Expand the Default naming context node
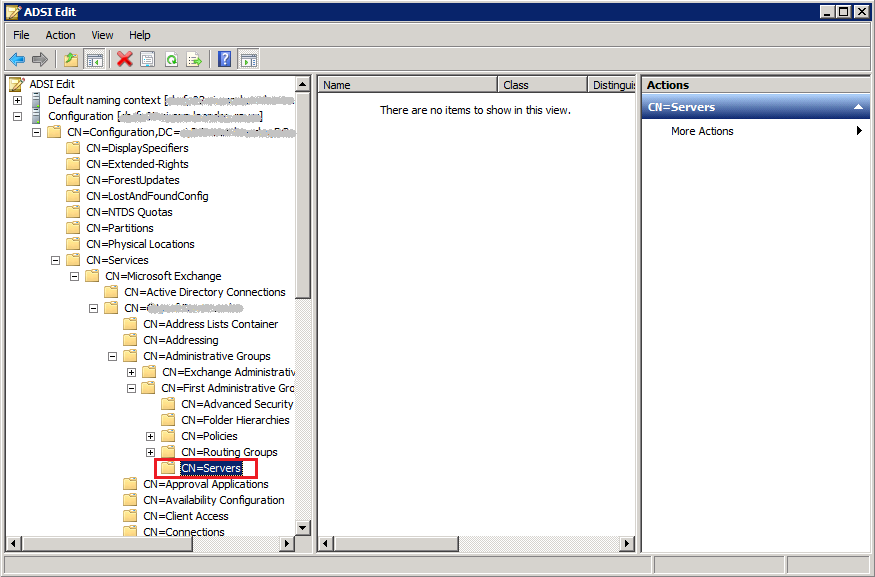This screenshot has height=577, width=875. (18, 100)
